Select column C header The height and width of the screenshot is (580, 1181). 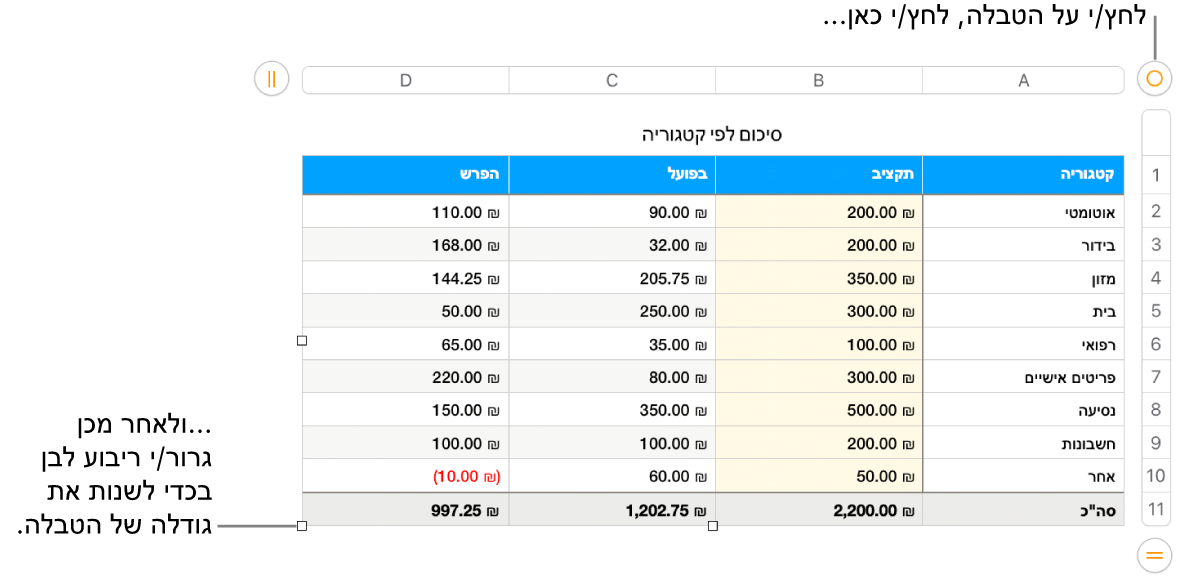coord(612,80)
